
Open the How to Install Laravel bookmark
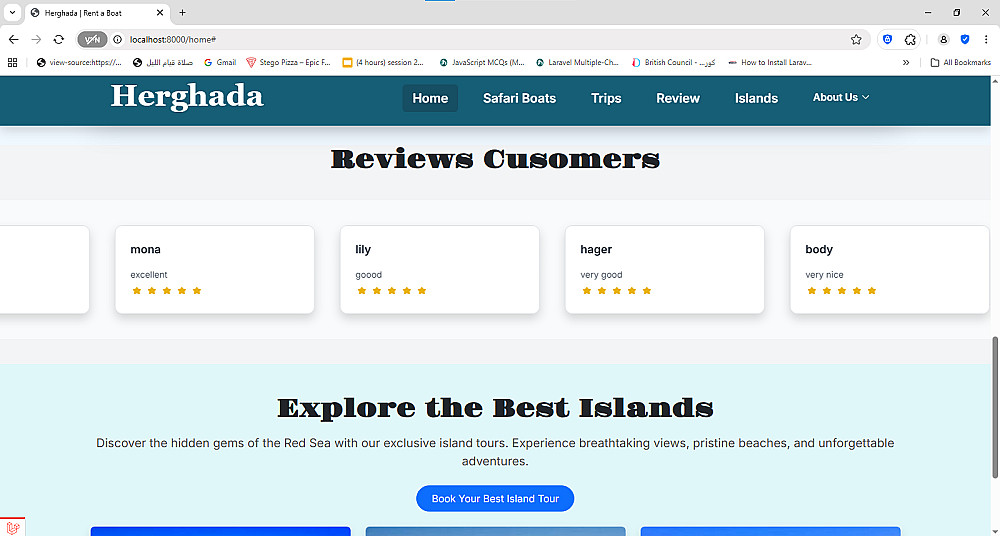(x=770, y=63)
